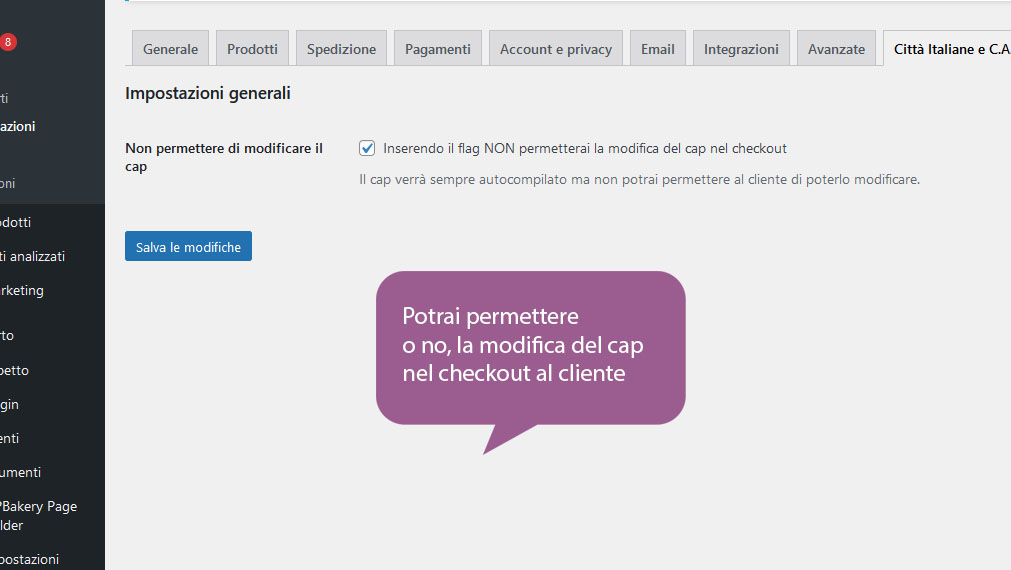Viewport: 1011px width, 570px height.
Task: Open the Generale settings tab
Action: pos(170,48)
